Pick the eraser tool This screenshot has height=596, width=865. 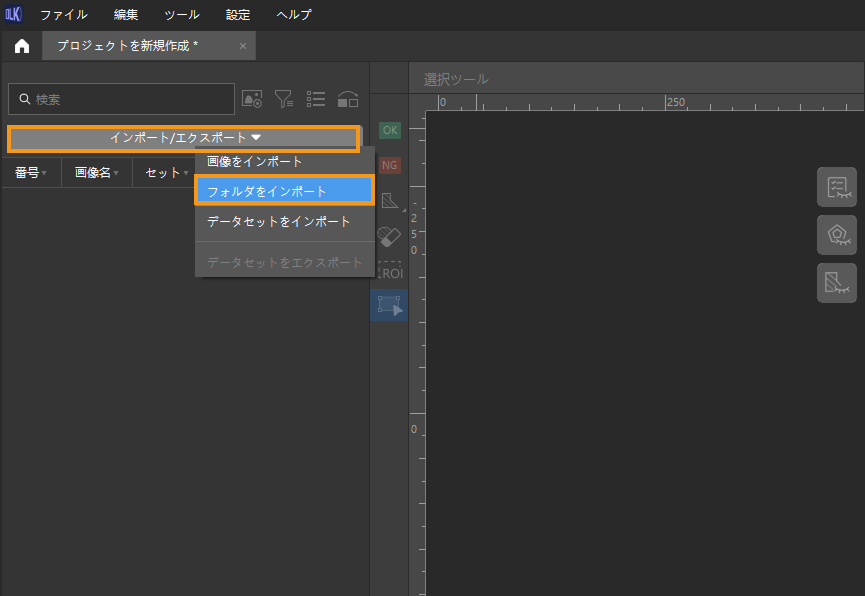tap(389, 236)
